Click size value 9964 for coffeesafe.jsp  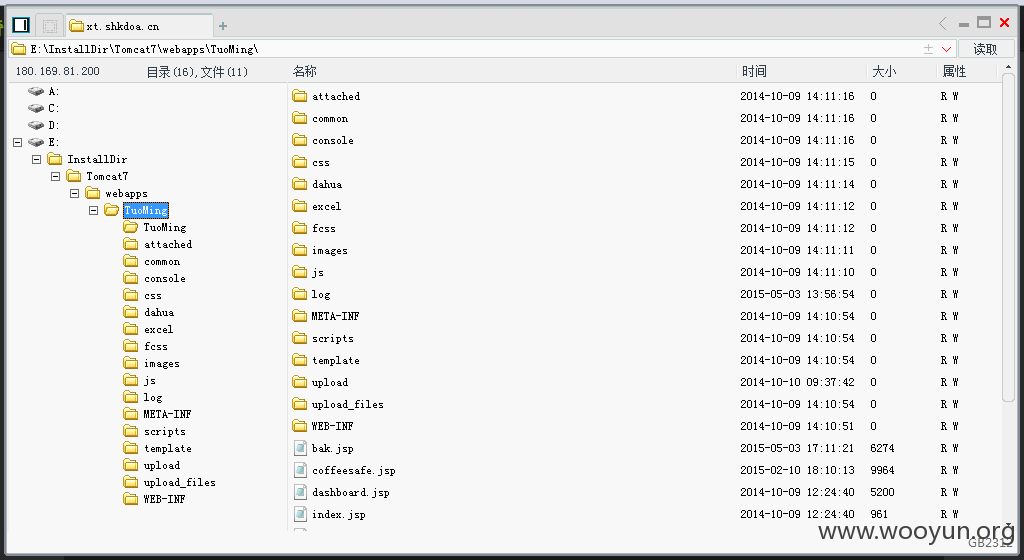882,470
